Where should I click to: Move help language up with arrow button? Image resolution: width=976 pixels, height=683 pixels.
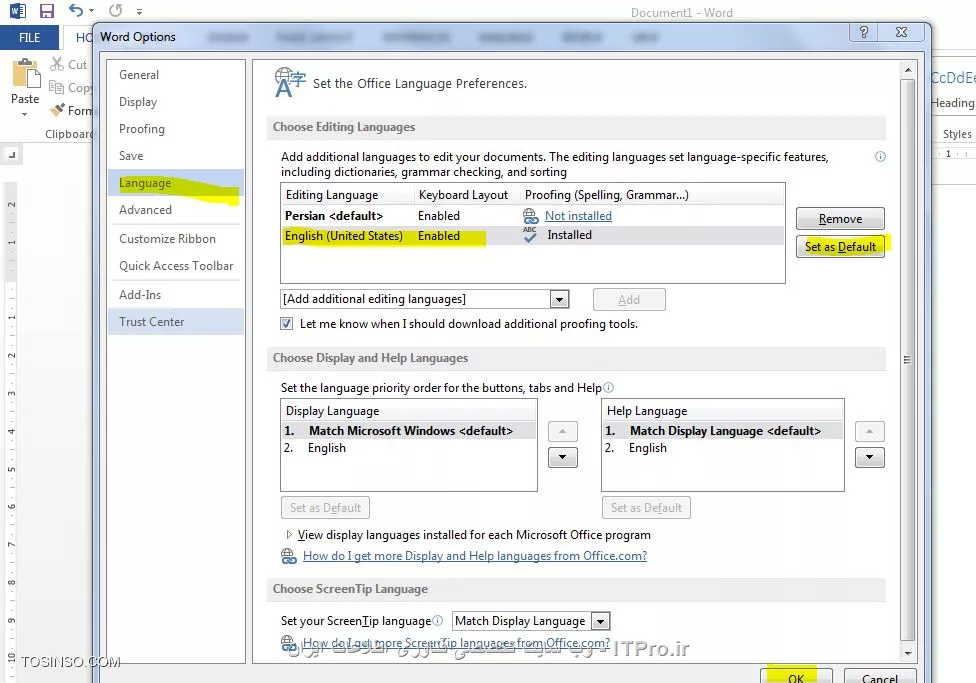click(870, 431)
